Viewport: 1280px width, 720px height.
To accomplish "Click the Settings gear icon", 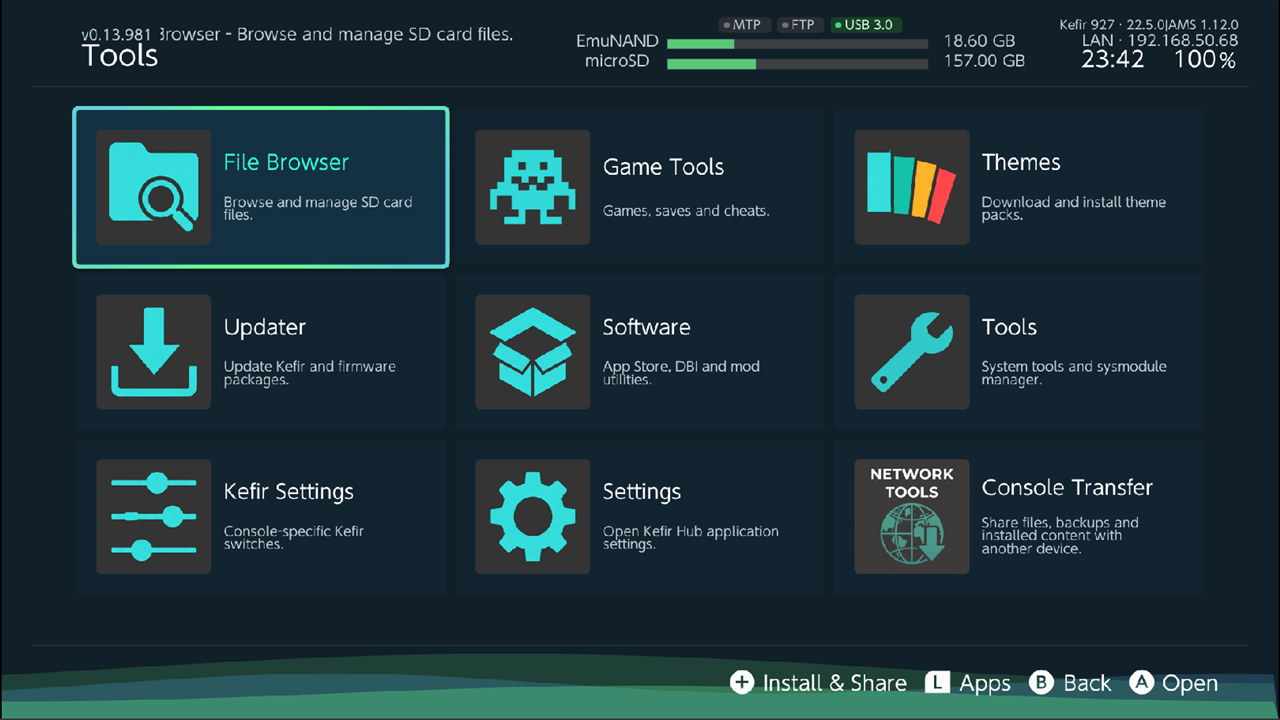I will [x=532, y=517].
